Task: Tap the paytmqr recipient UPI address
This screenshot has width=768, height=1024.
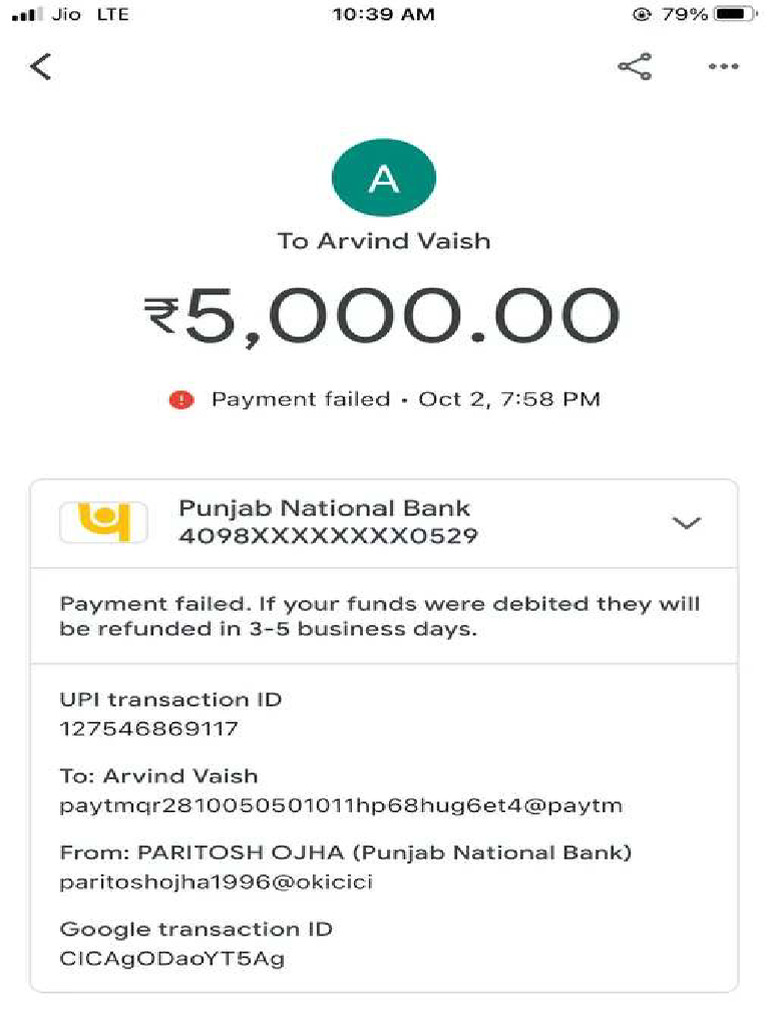Action: tap(341, 806)
